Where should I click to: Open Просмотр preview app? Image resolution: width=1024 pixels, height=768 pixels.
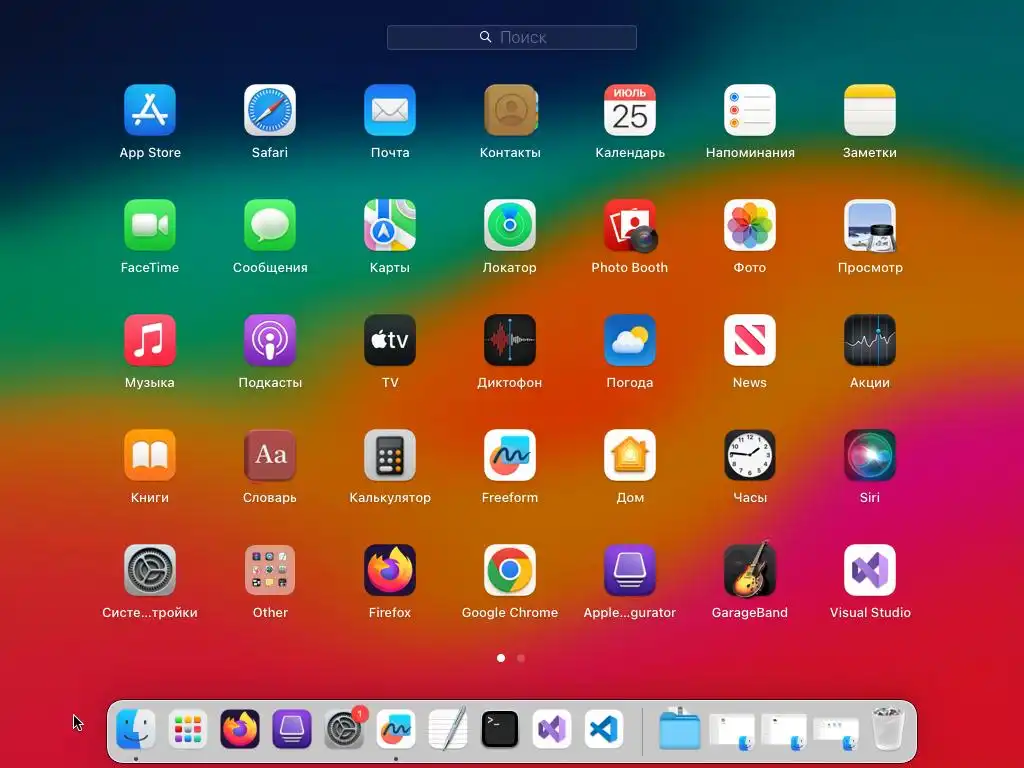870,225
